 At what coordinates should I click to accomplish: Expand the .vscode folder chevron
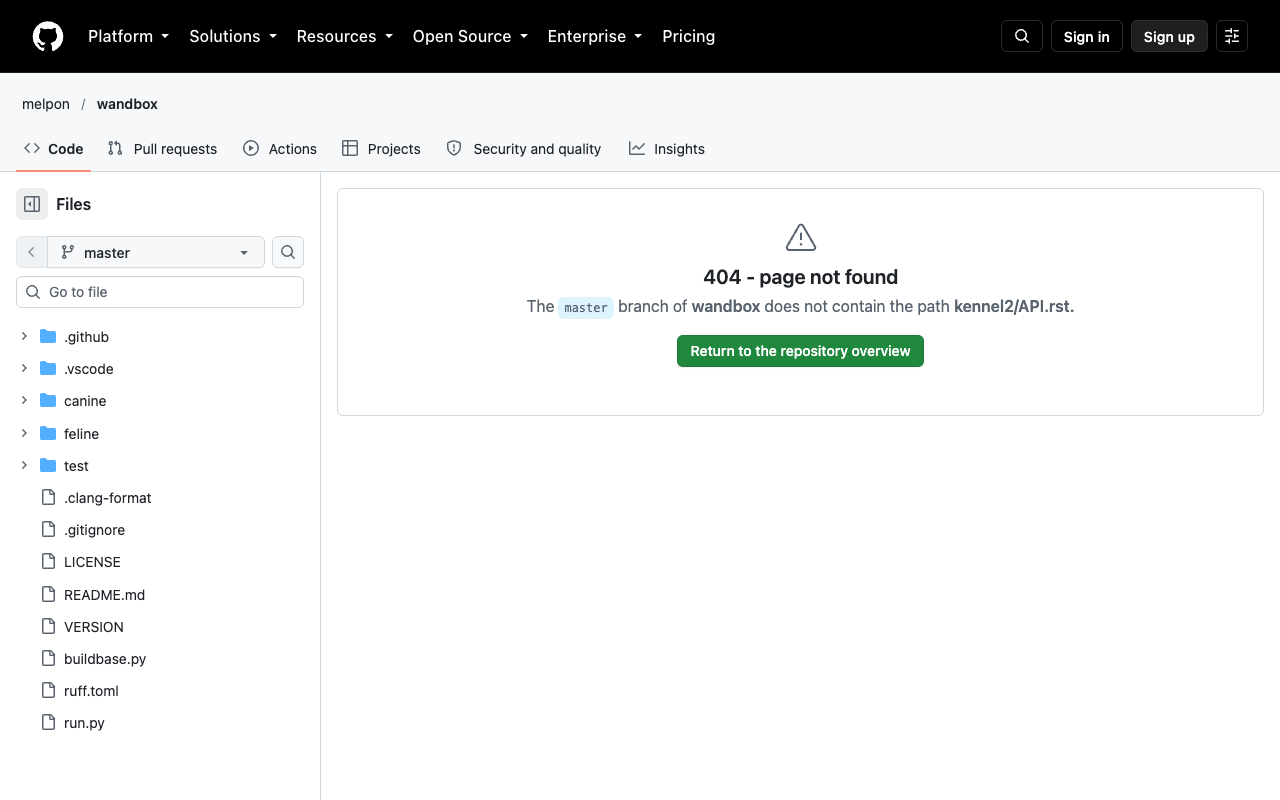click(25, 369)
